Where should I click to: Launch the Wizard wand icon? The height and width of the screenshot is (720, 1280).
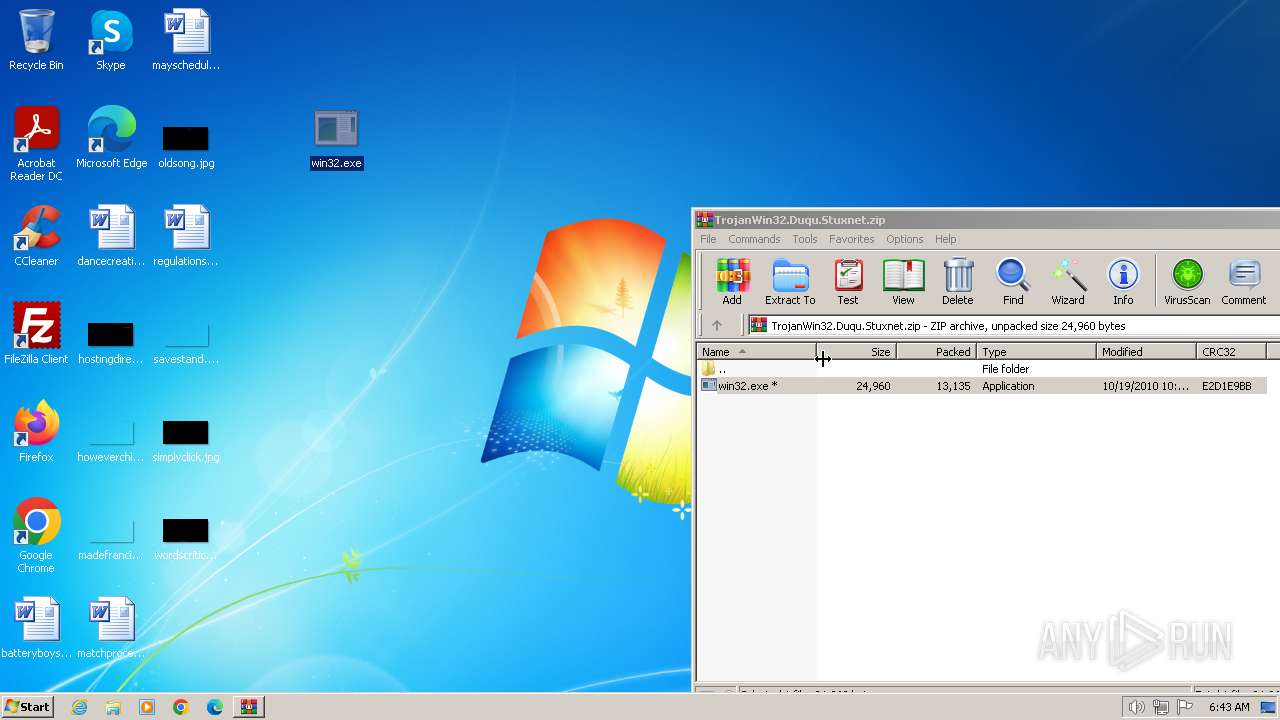pos(1068,282)
